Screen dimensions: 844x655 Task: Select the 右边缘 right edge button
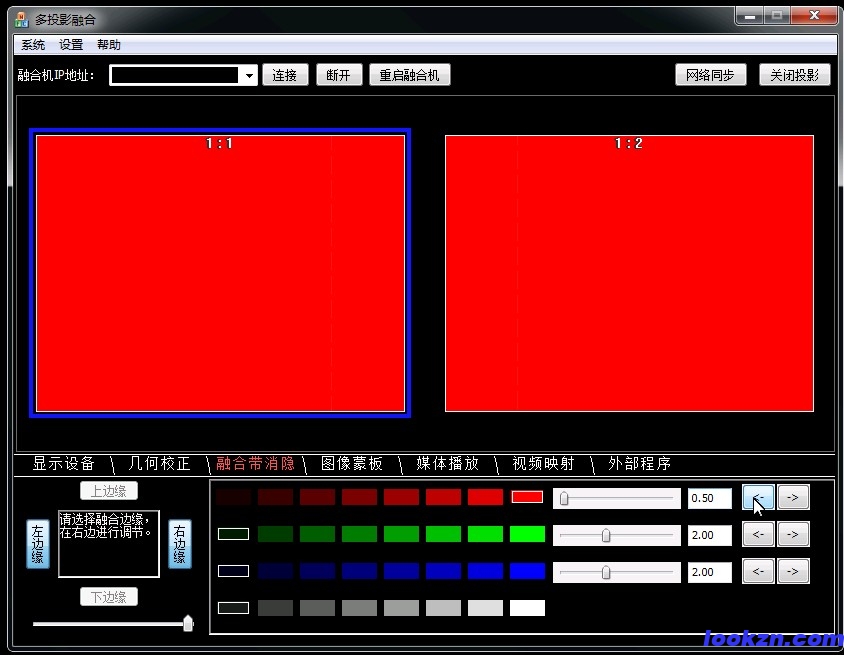[x=180, y=544]
